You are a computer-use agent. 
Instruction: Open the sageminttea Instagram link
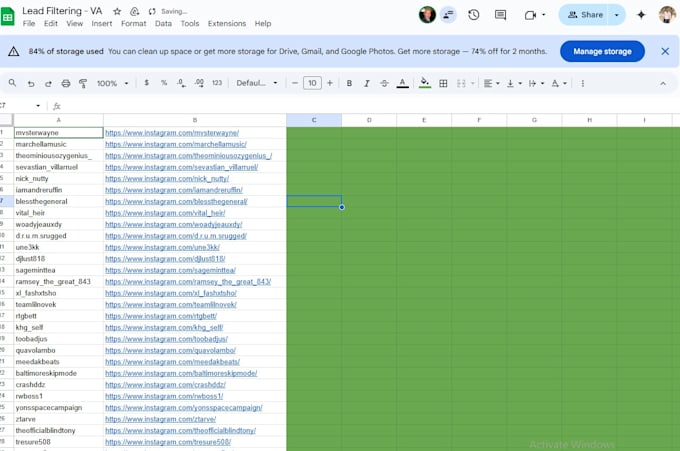[x=170, y=270]
